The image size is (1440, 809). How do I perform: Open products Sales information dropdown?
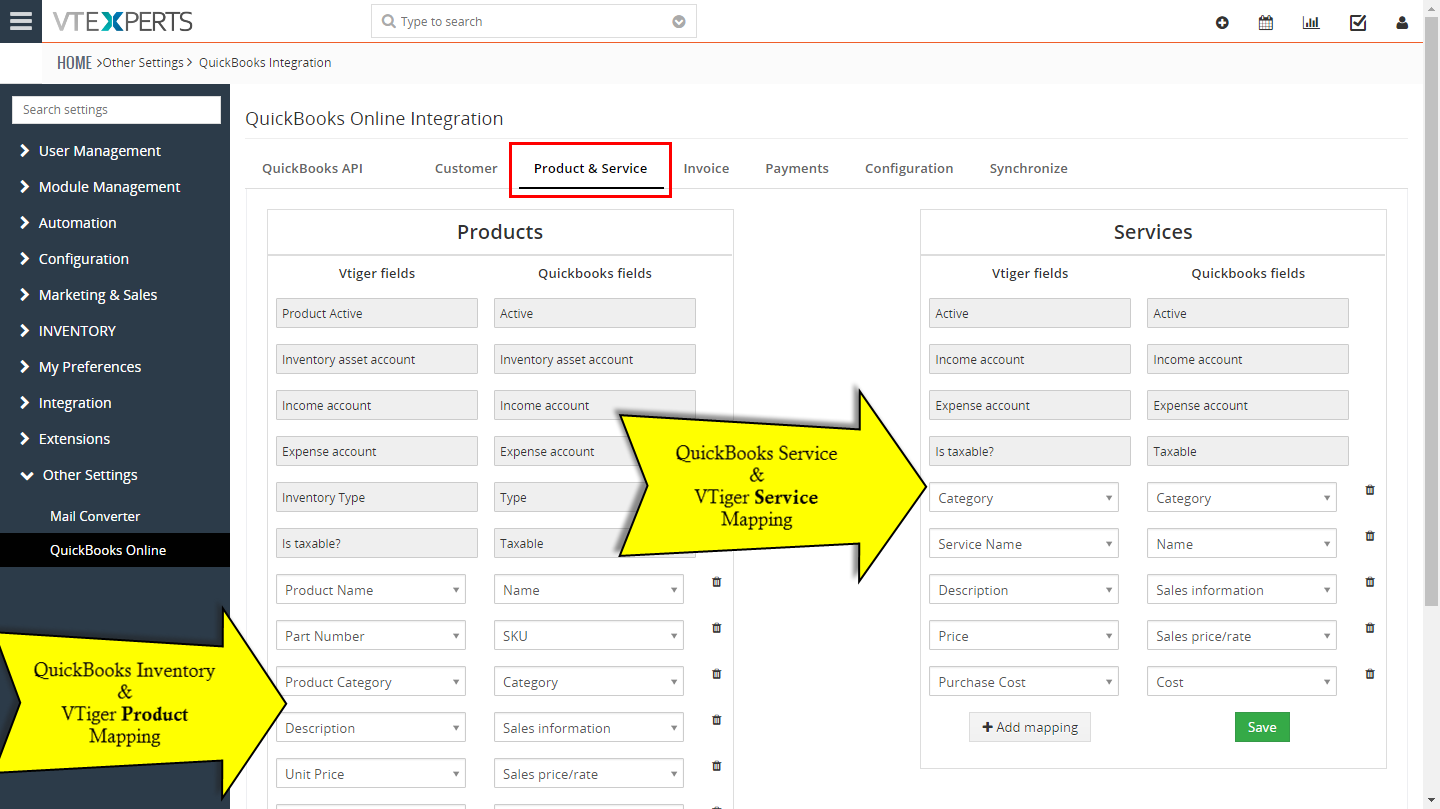589,728
